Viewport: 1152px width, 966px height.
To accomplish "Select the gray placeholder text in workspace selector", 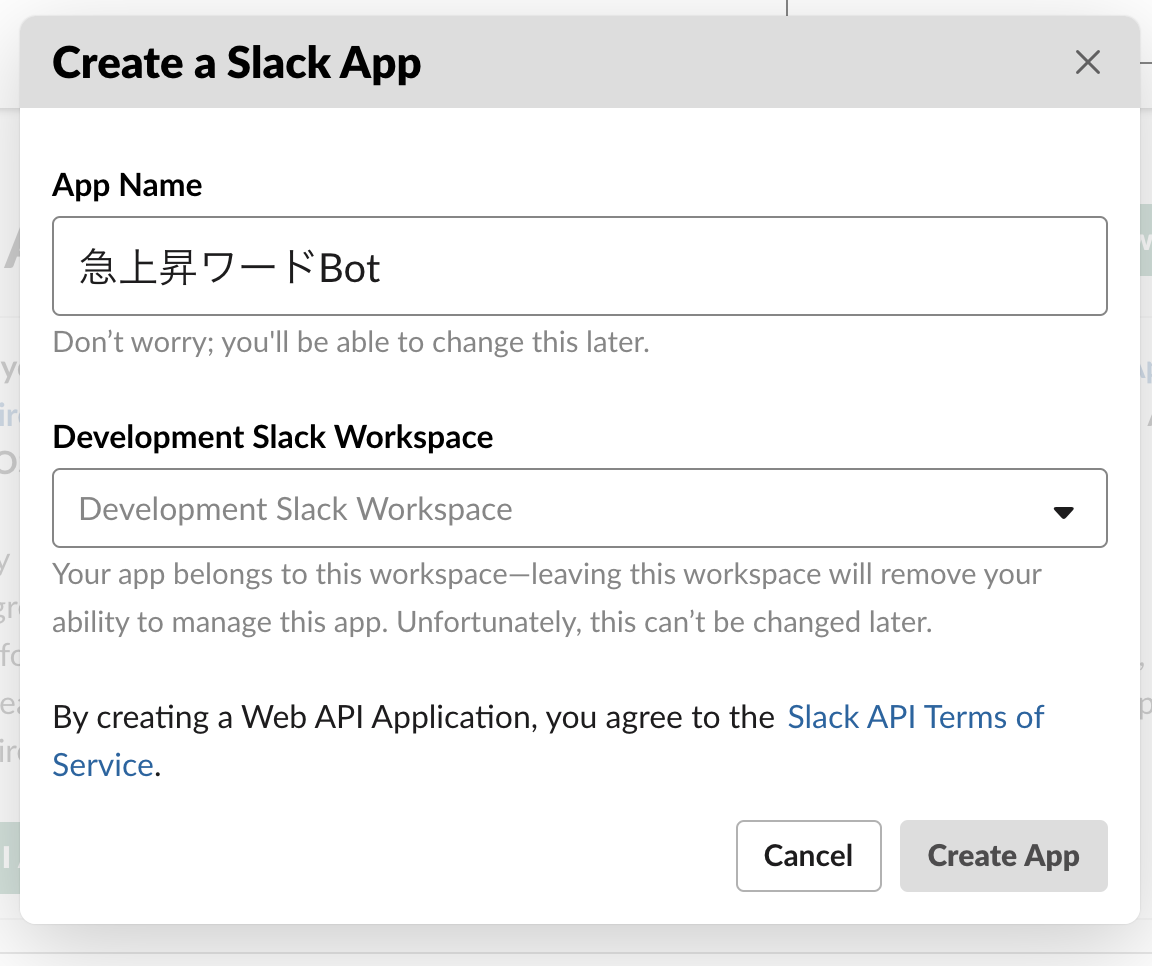I will pyautogui.click(x=295, y=509).
